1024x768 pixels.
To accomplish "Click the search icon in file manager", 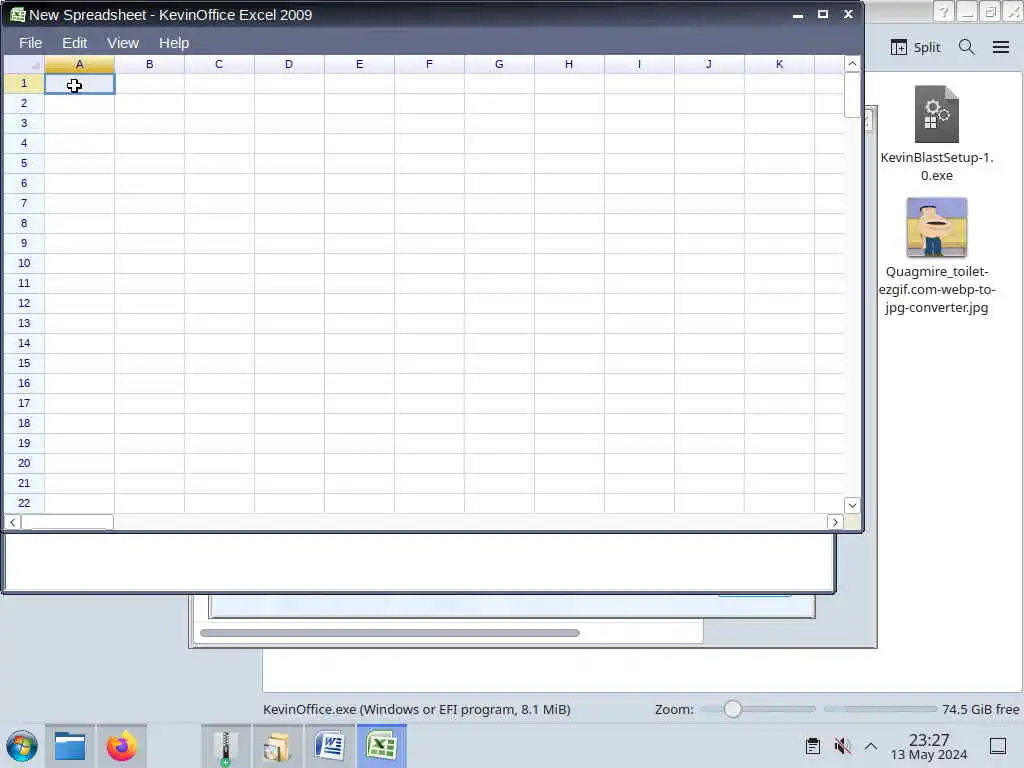I will (967, 47).
